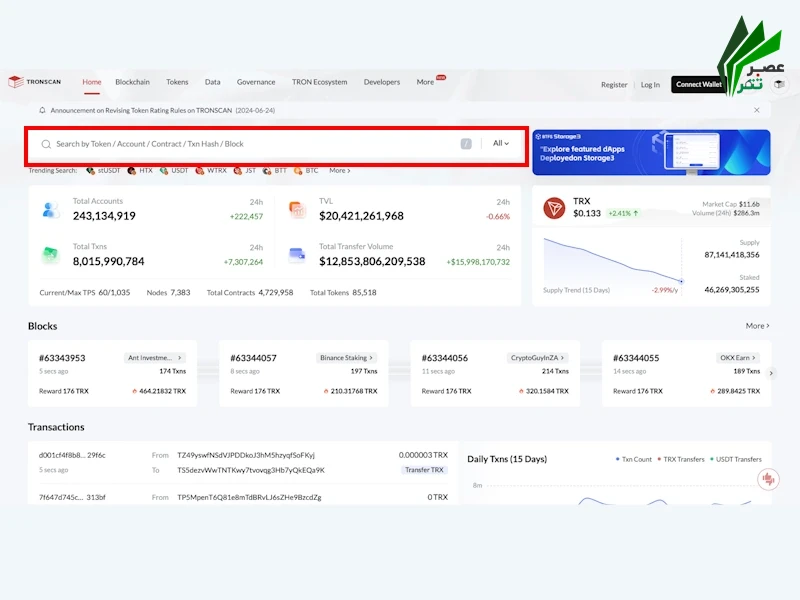Close the announcement bar
The height and width of the screenshot is (600, 800).
click(x=757, y=110)
